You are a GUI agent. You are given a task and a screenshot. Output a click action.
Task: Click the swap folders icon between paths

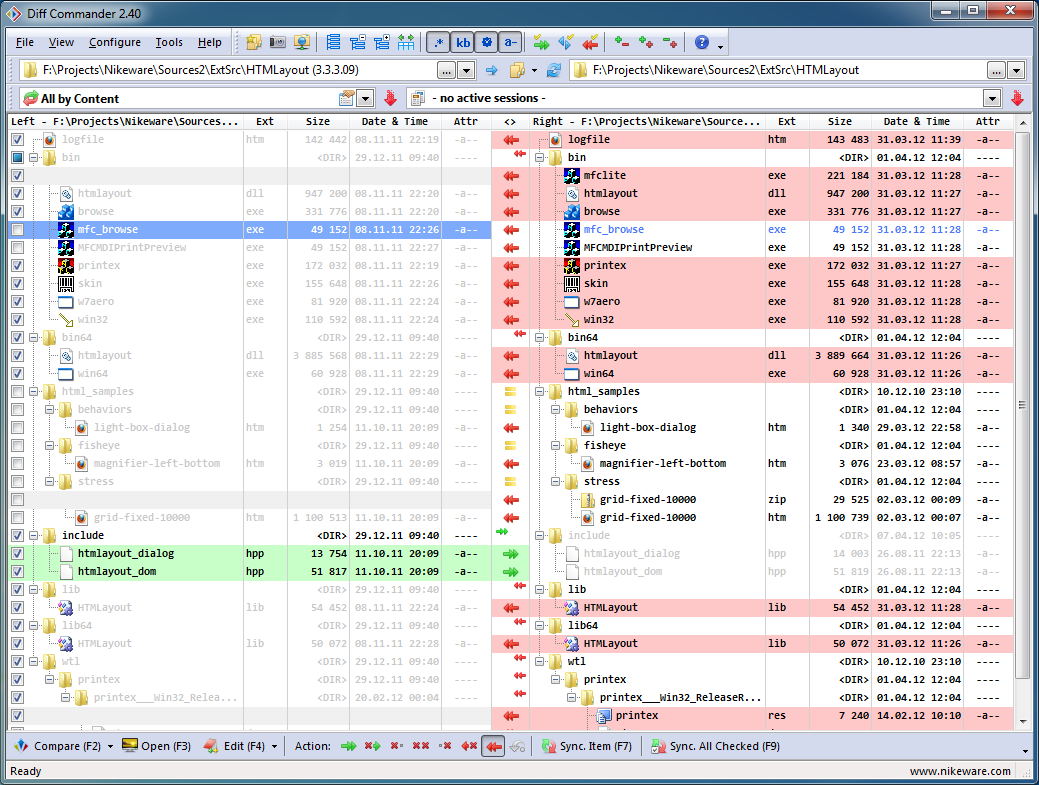tap(517, 70)
